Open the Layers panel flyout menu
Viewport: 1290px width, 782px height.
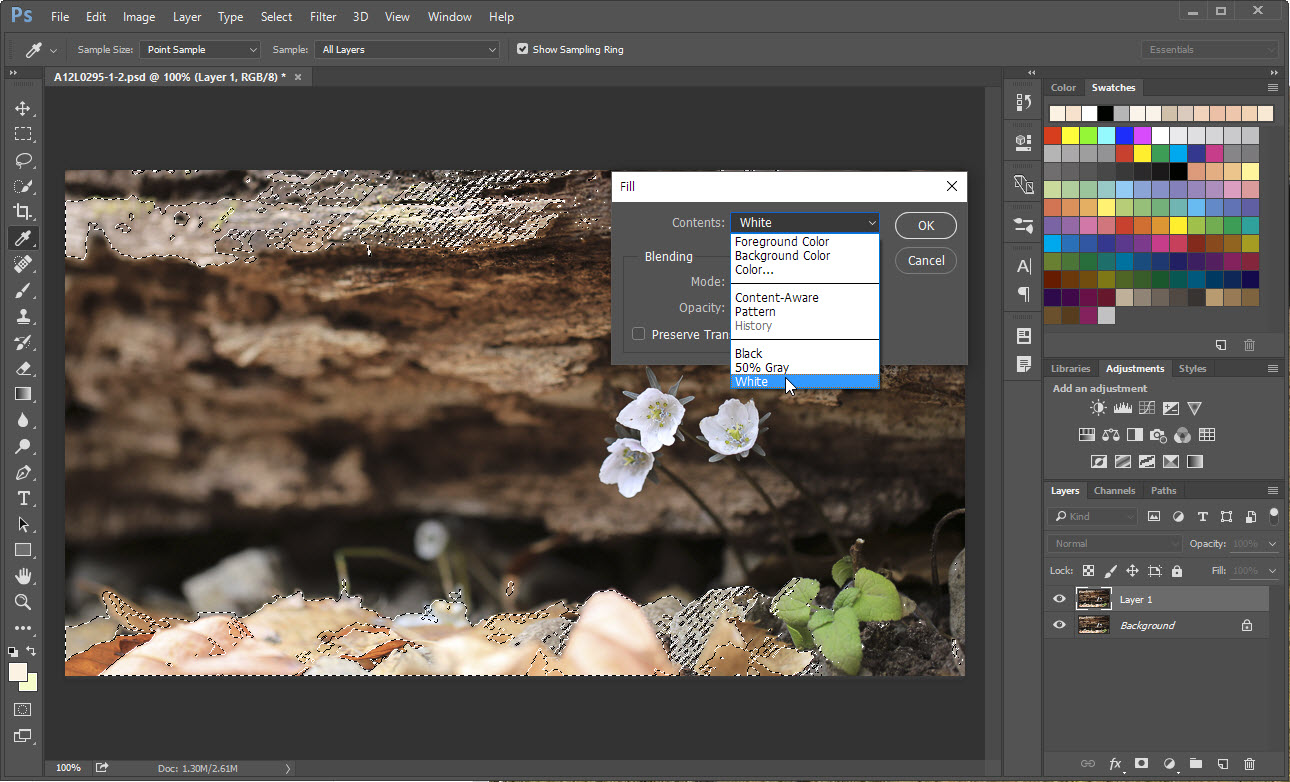point(1273,491)
